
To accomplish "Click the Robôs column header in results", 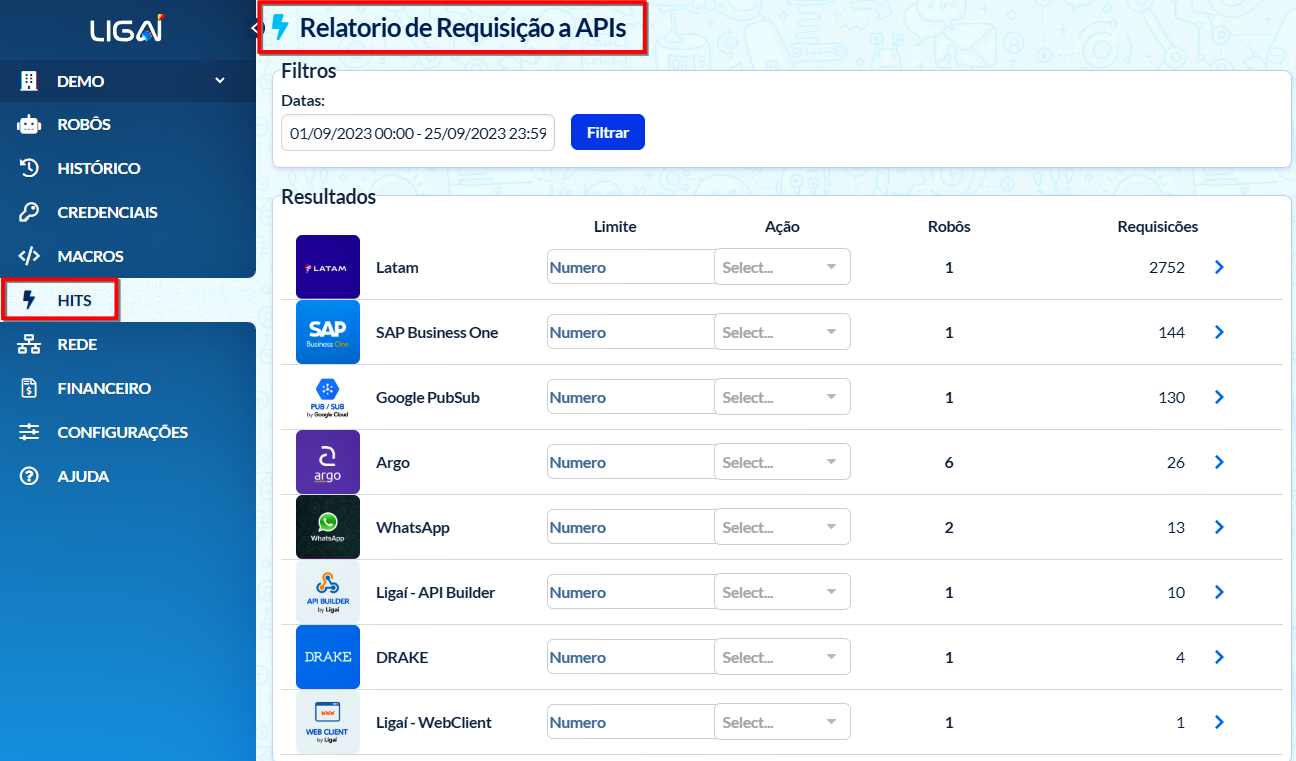I will click(949, 226).
